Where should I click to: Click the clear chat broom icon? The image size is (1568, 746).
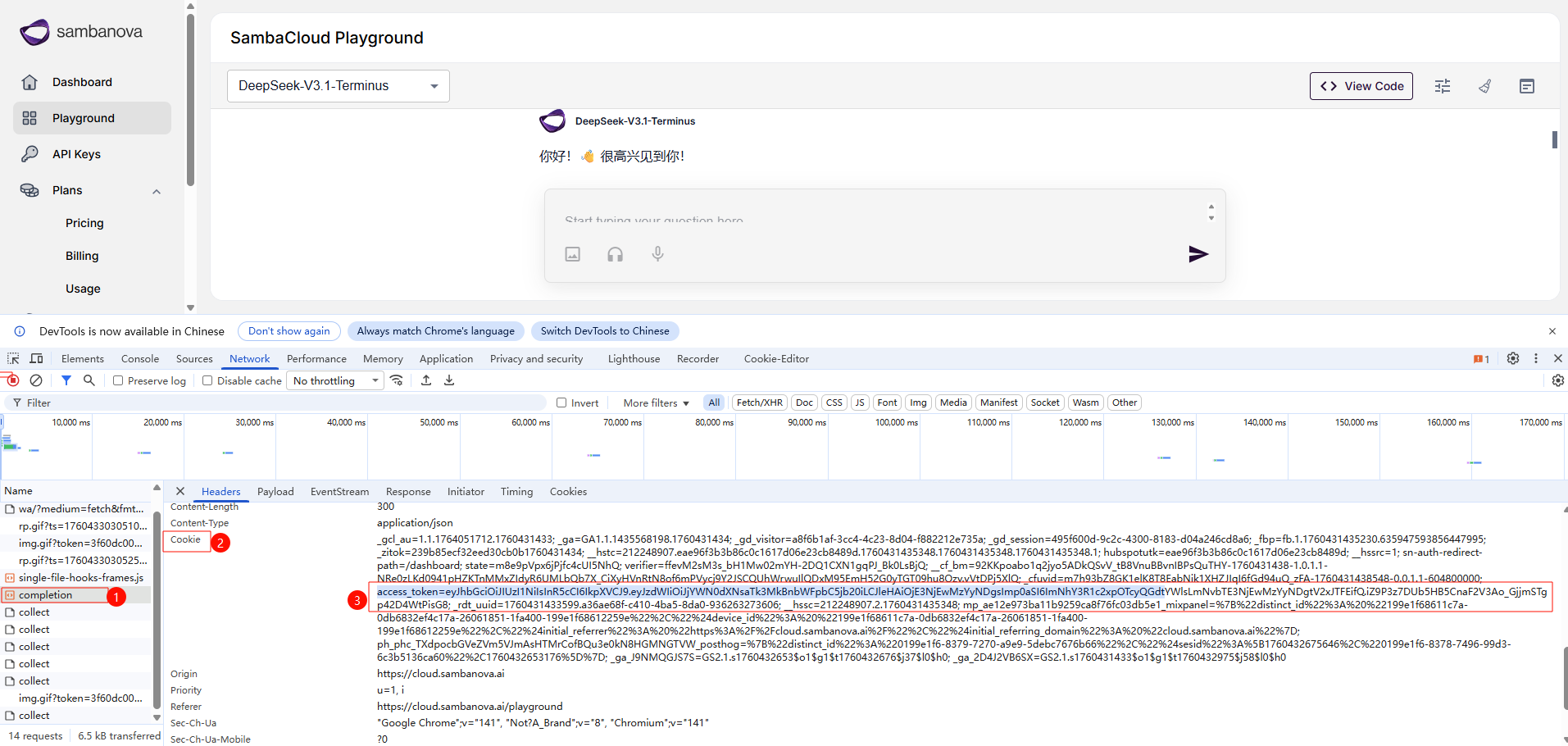tap(1484, 86)
